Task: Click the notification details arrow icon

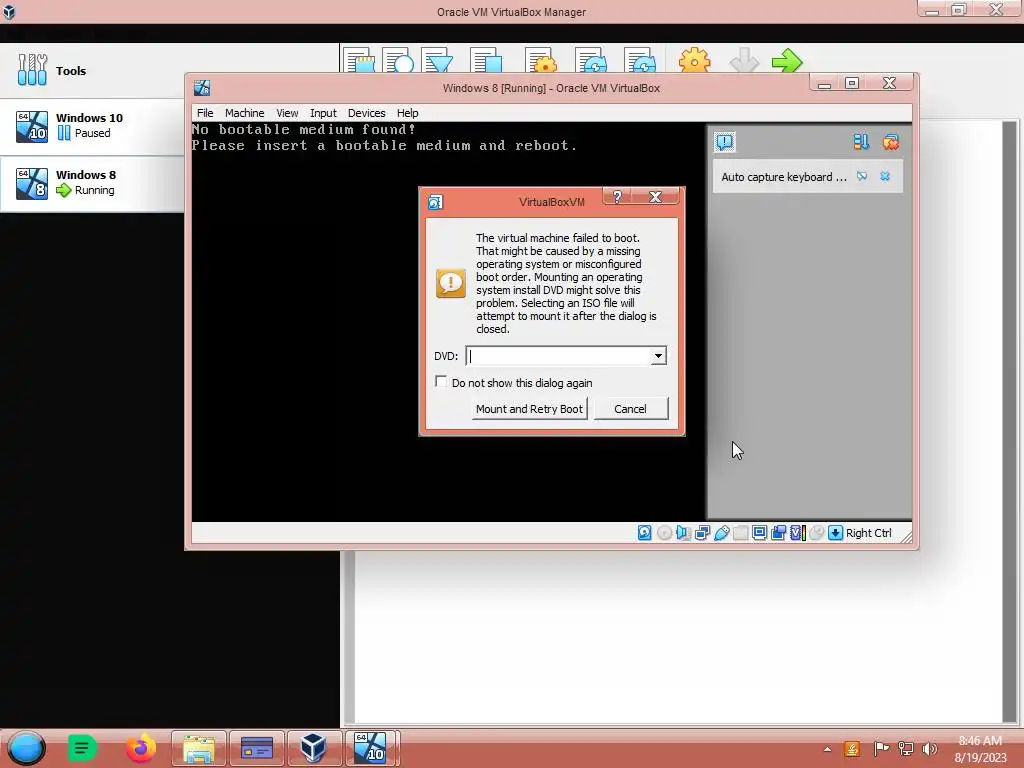Action: coord(862,176)
